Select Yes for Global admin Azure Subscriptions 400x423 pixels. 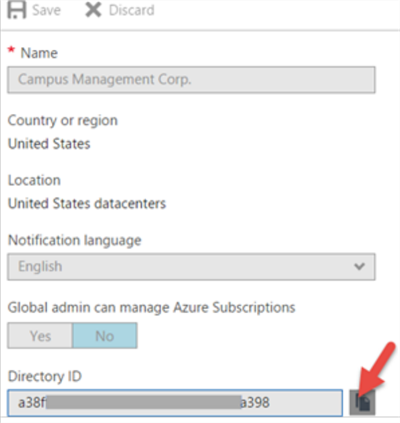click(40, 336)
